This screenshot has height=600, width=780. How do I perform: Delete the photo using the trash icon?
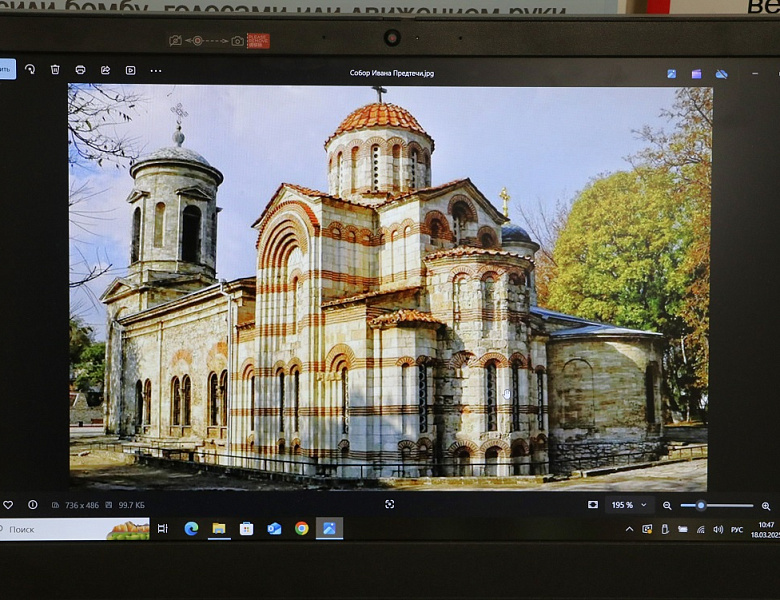[x=55, y=70]
